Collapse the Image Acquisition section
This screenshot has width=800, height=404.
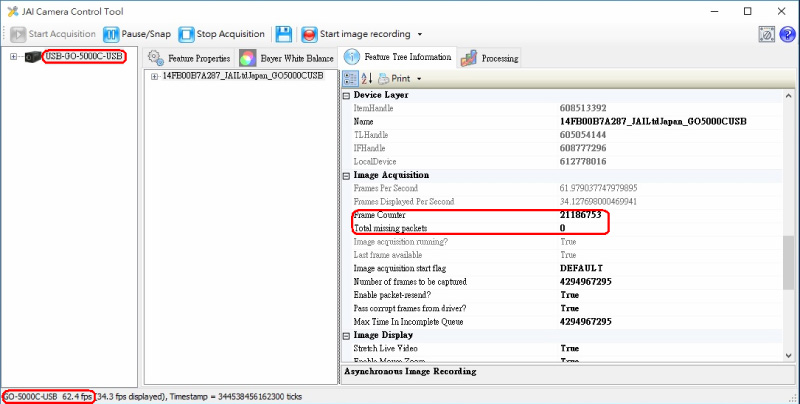(x=347, y=175)
